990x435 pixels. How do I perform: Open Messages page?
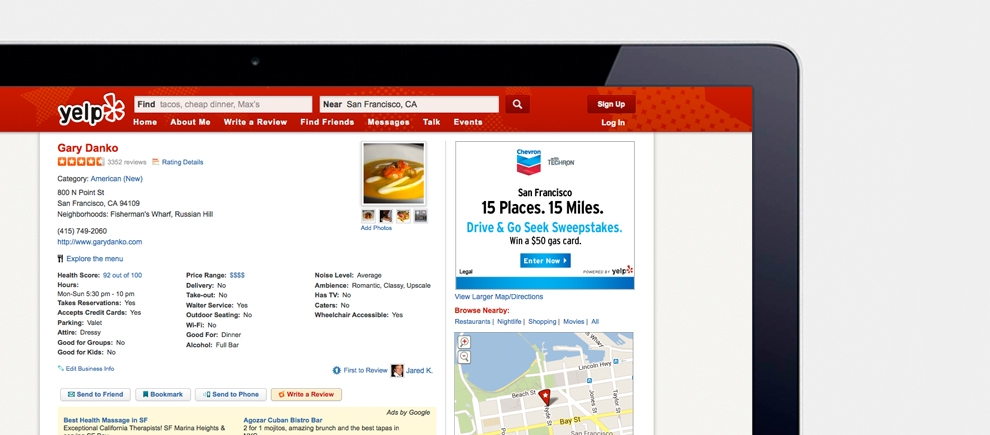(x=388, y=122)
